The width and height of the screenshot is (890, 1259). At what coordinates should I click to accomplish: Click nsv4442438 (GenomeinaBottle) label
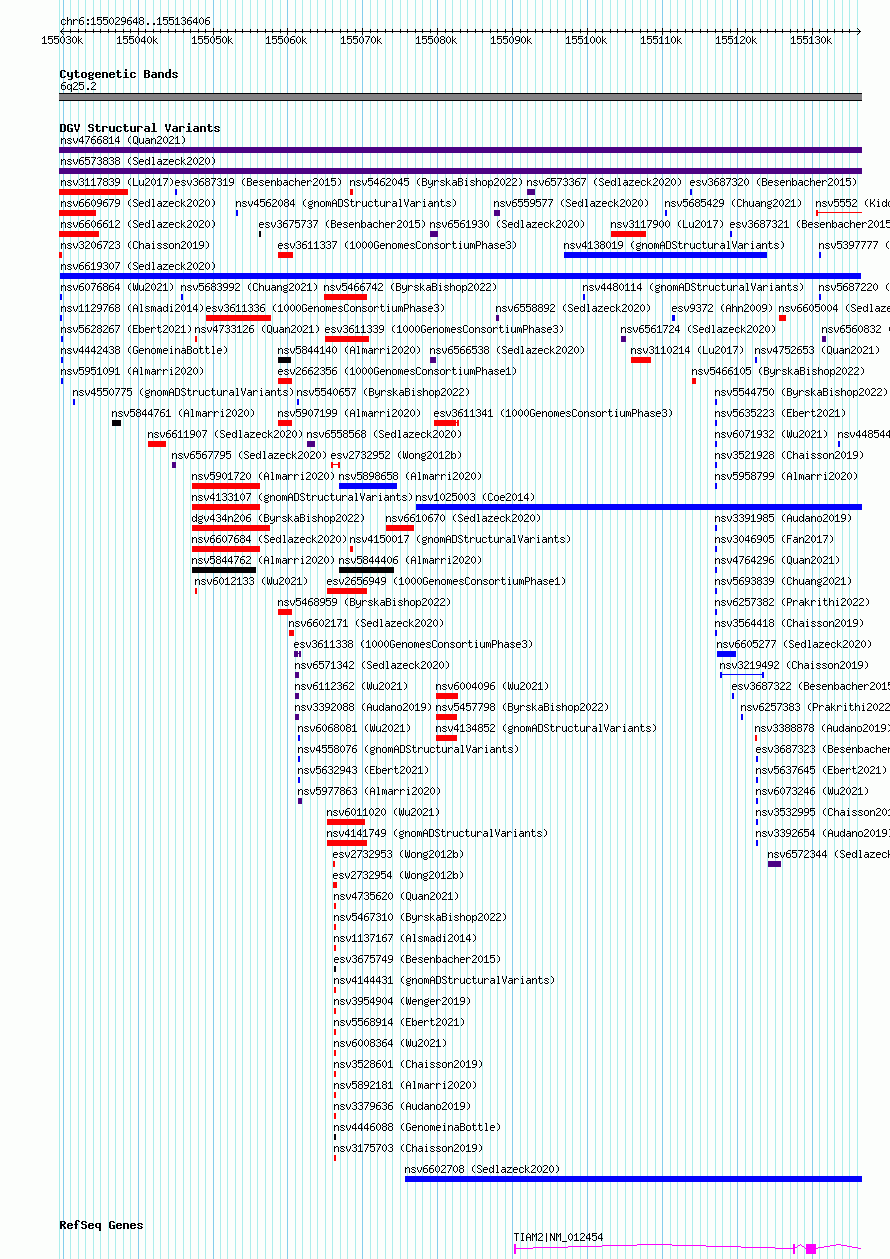pyautogui.click(x=143, y=350)
